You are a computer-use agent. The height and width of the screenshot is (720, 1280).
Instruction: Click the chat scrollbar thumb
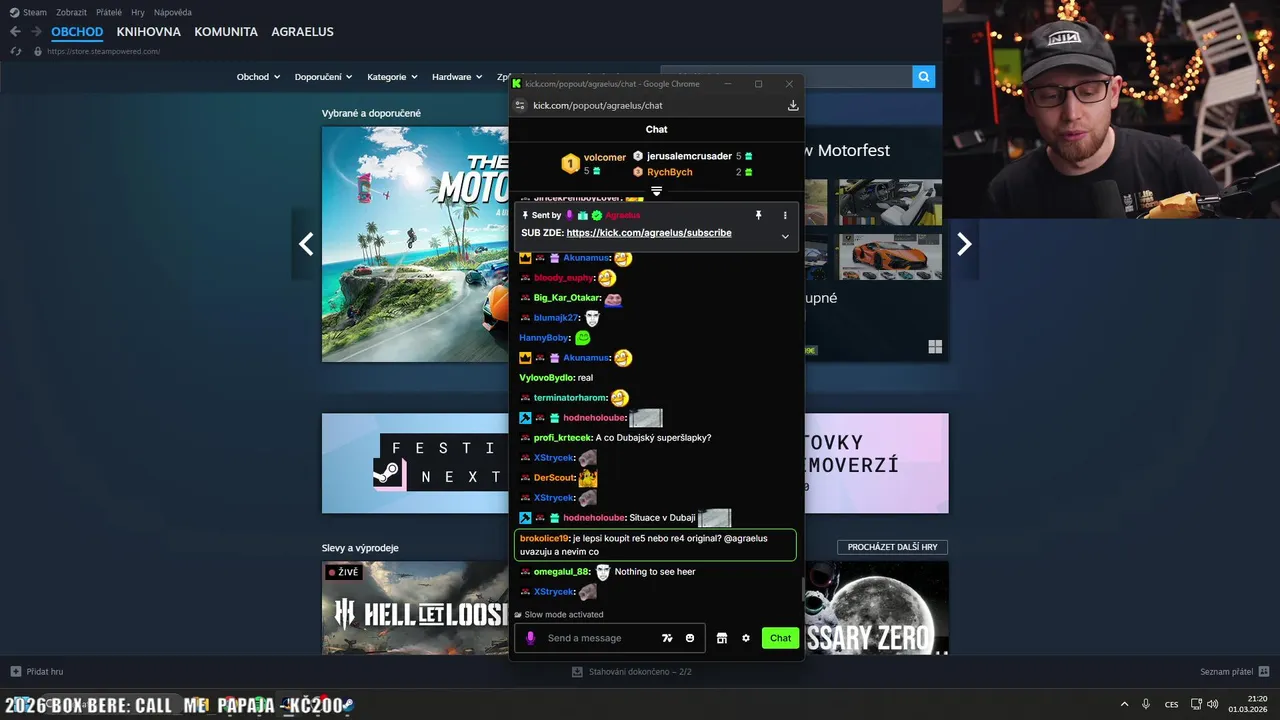click(801, 590)
